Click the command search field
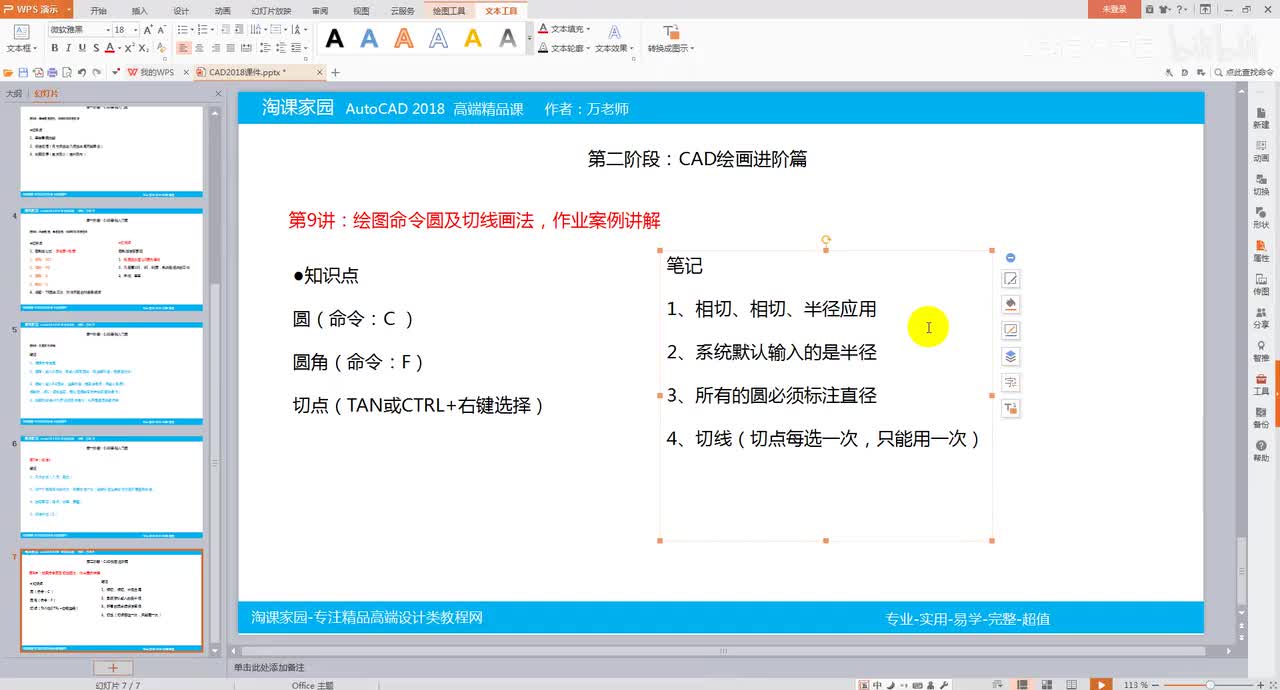 tap(1245, 72)
